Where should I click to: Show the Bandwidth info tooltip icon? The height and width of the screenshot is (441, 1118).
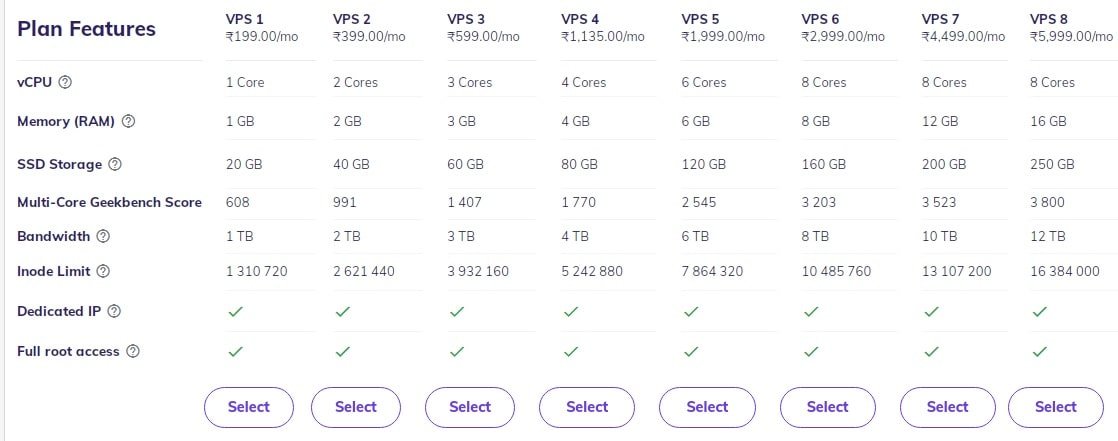[x=103, y=236]
